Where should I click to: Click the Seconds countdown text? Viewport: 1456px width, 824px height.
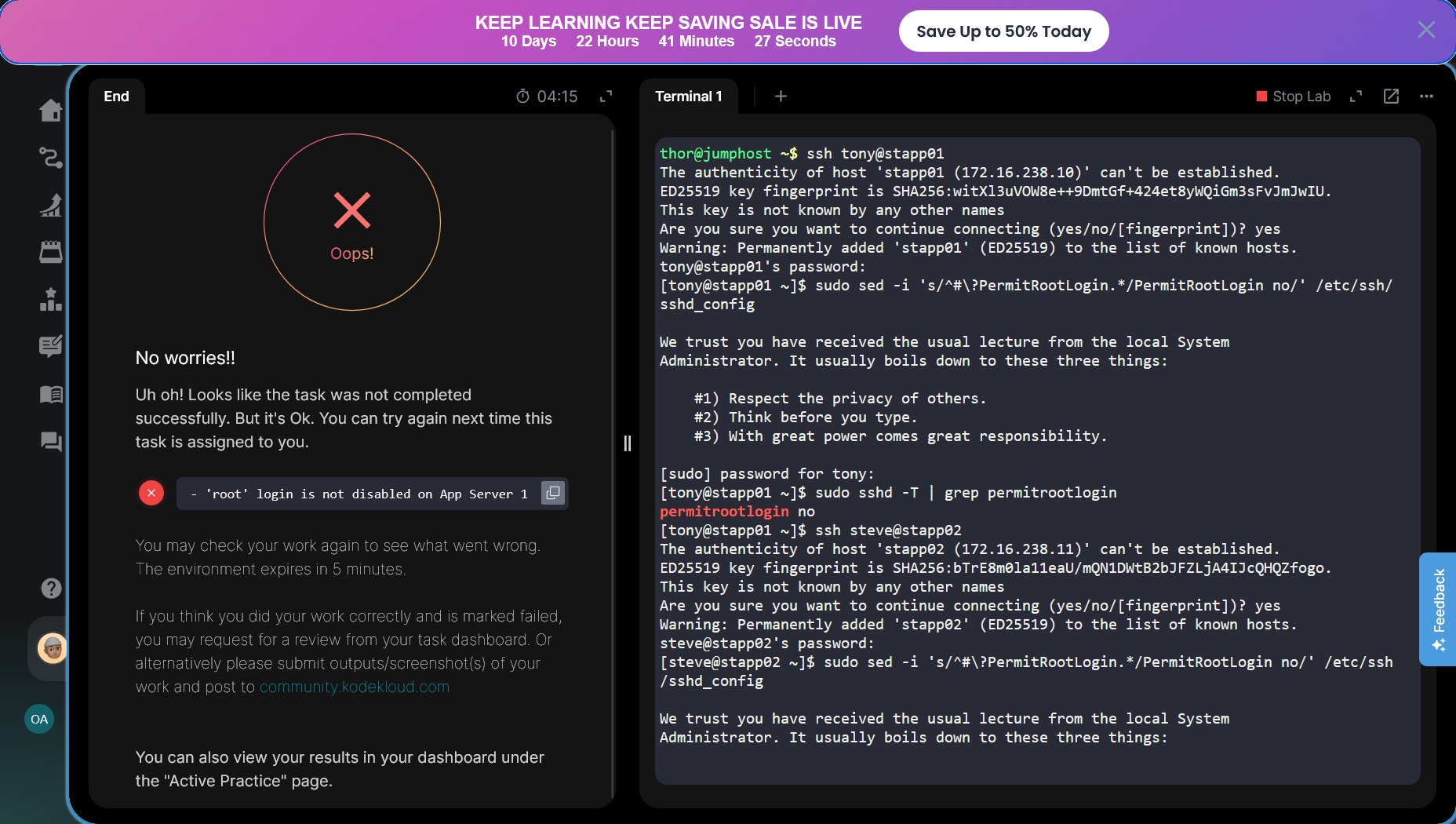[795, 42]
